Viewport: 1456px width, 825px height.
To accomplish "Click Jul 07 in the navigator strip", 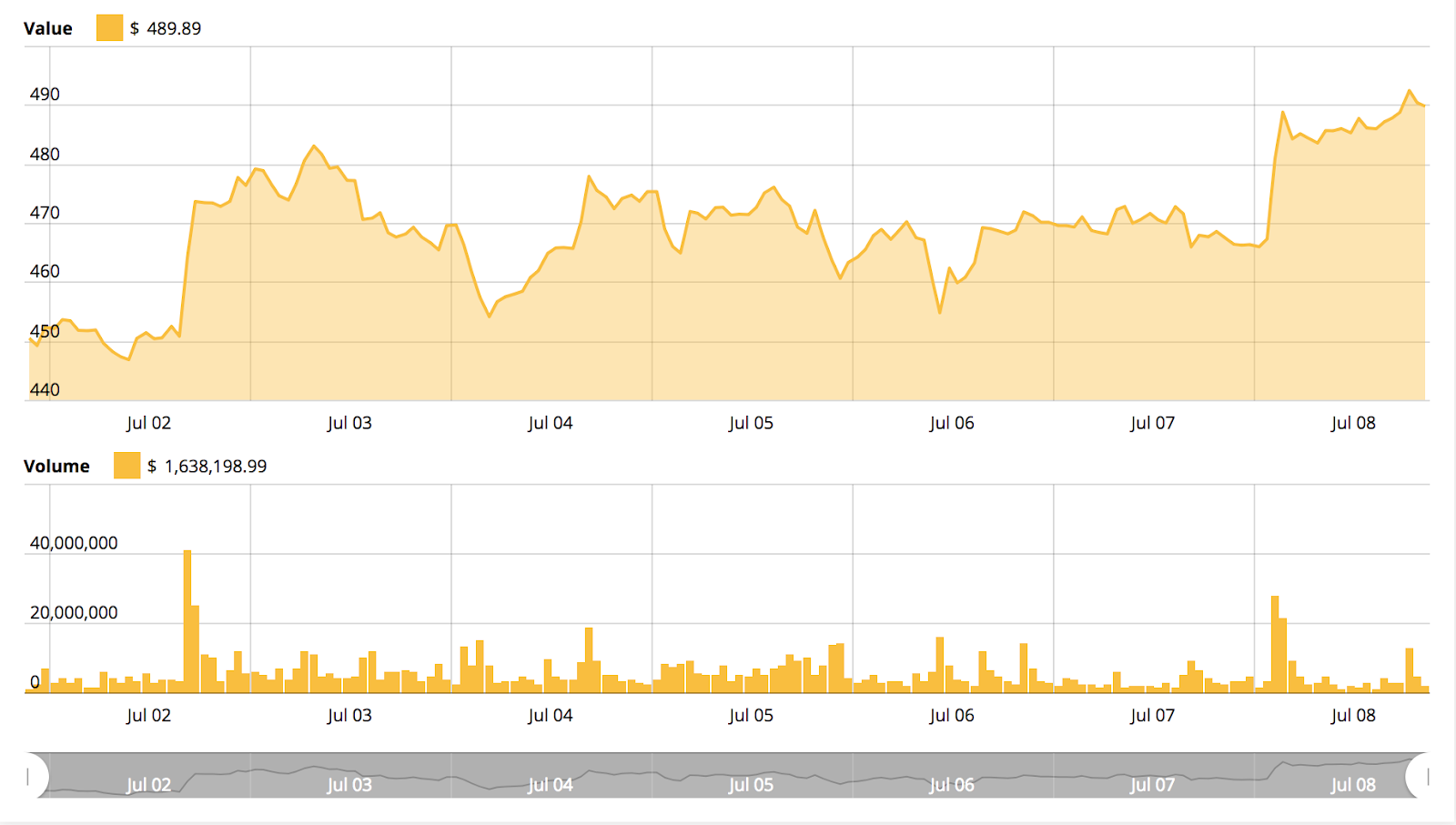I will [1152, 783].
